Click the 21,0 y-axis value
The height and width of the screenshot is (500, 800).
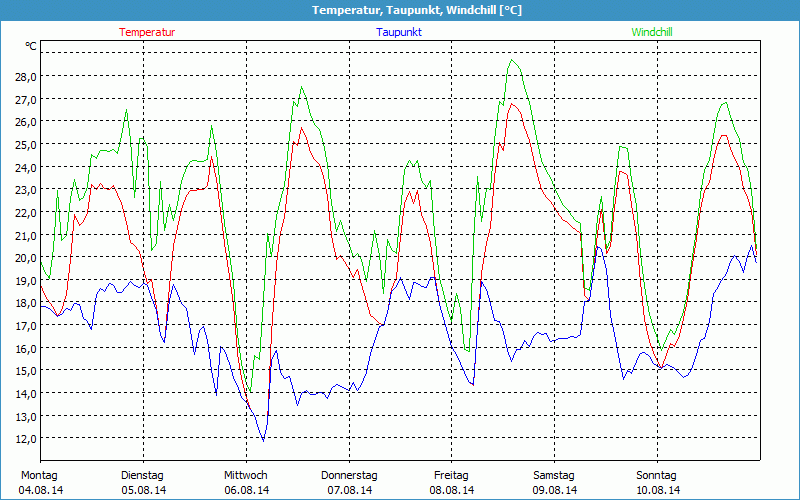point(26,235)
